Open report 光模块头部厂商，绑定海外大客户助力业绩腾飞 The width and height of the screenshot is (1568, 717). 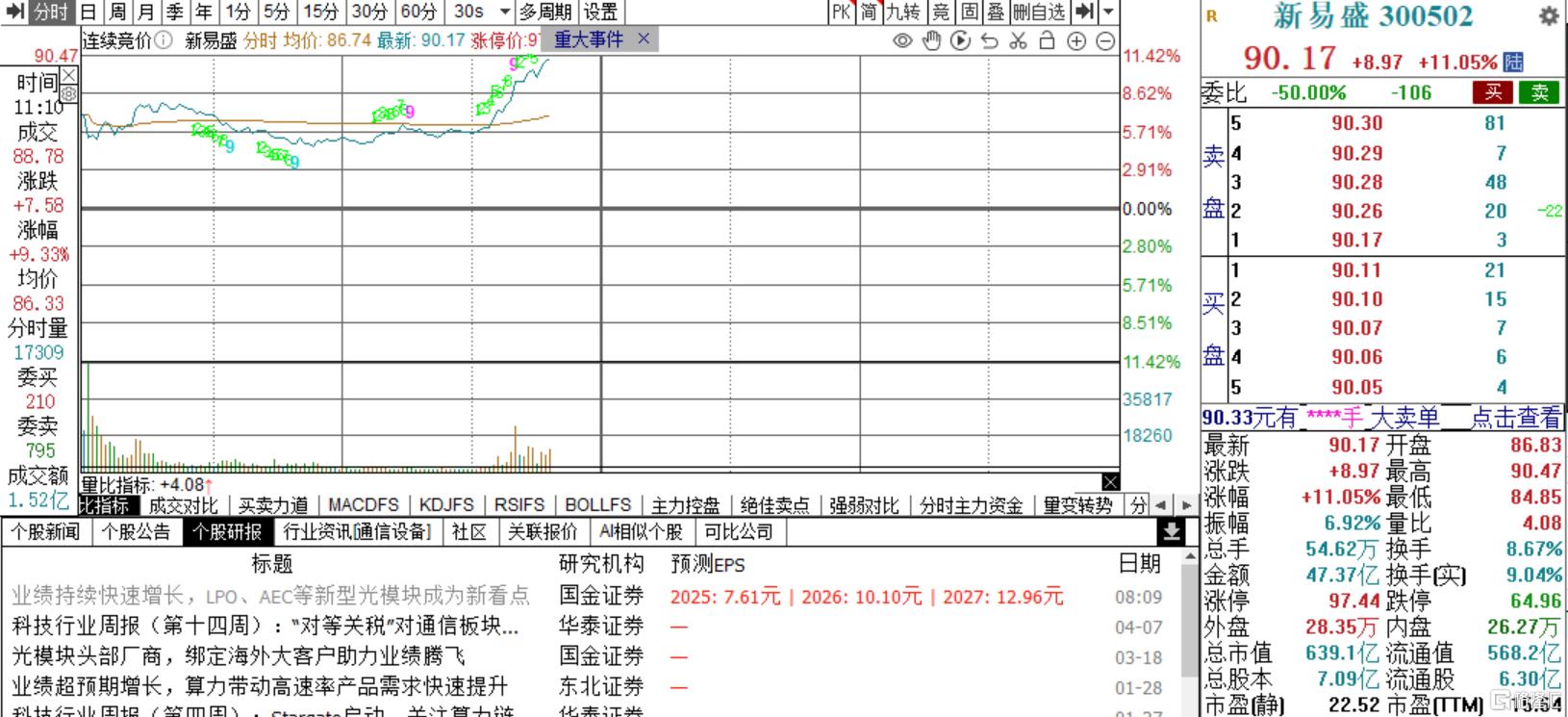[239, 657]
